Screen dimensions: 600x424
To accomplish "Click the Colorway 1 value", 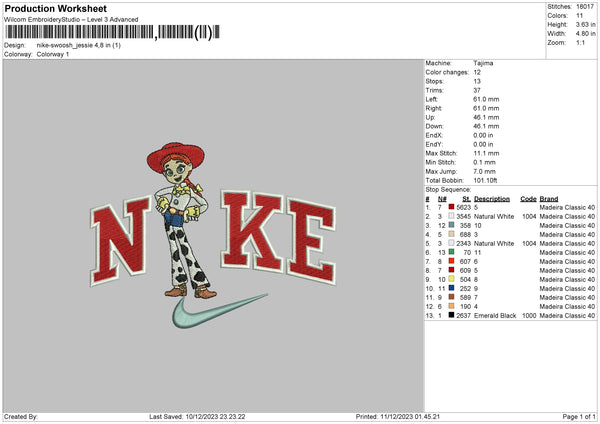I will point(53,54).
